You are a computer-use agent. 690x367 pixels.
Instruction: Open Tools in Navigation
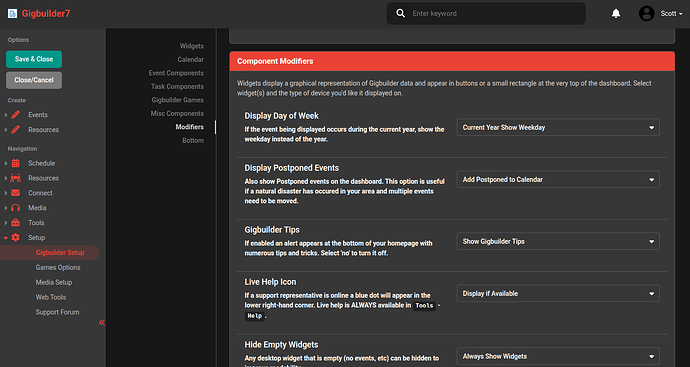coord(36,223)
